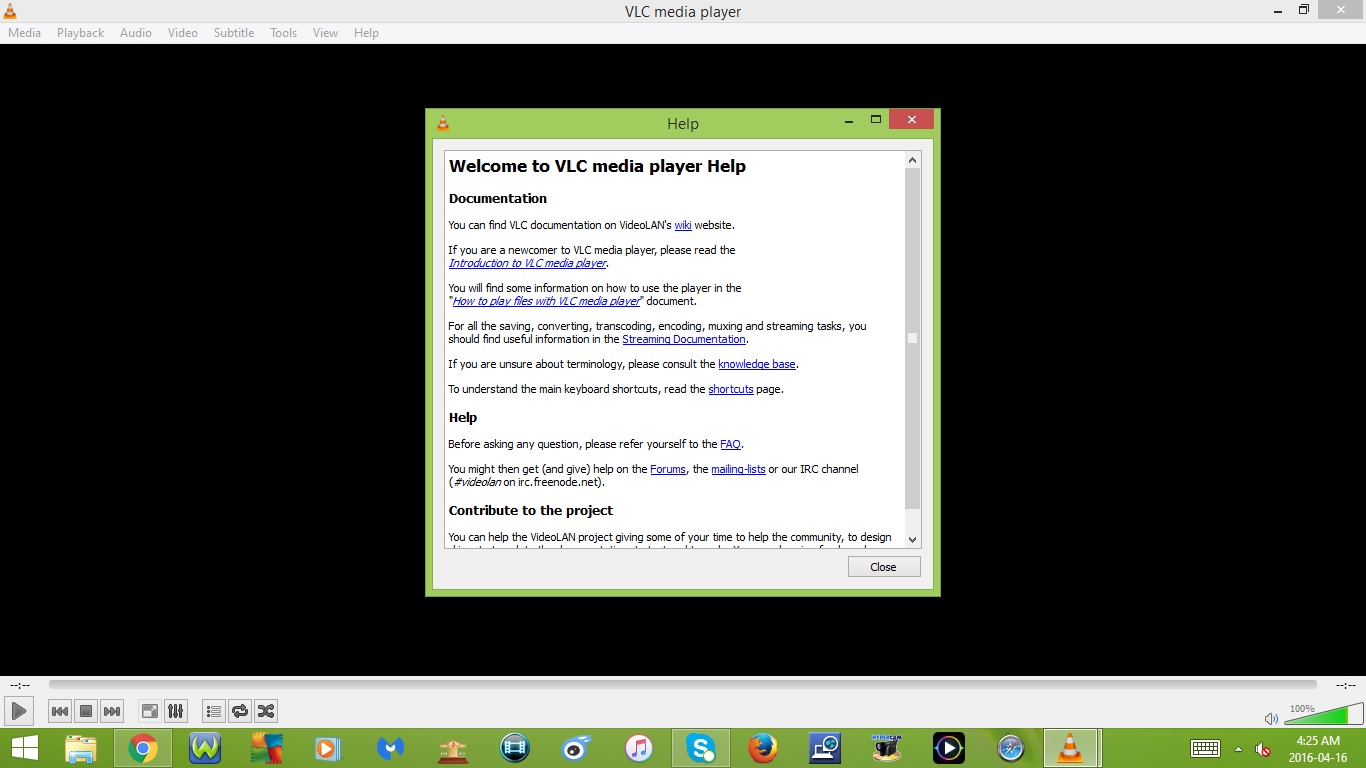Show hidden tray icons arrow
This screenshot has width=1366, height=768.
(x=1238, y=749)
